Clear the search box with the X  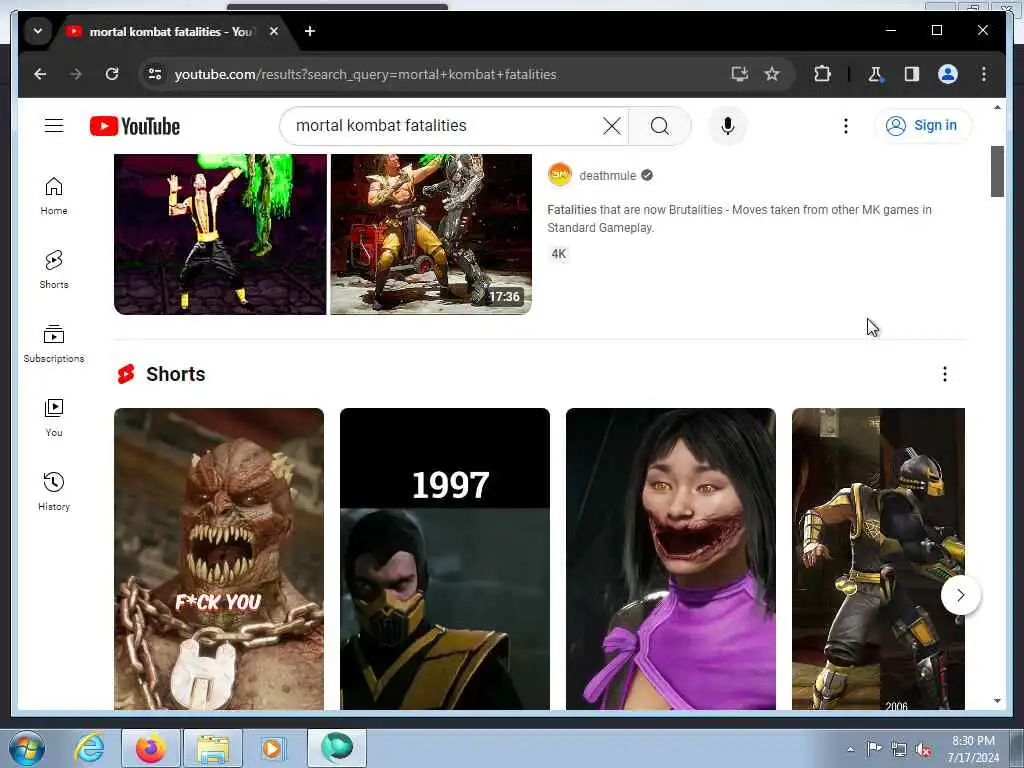pyautogui.click(x=612, y=125)
